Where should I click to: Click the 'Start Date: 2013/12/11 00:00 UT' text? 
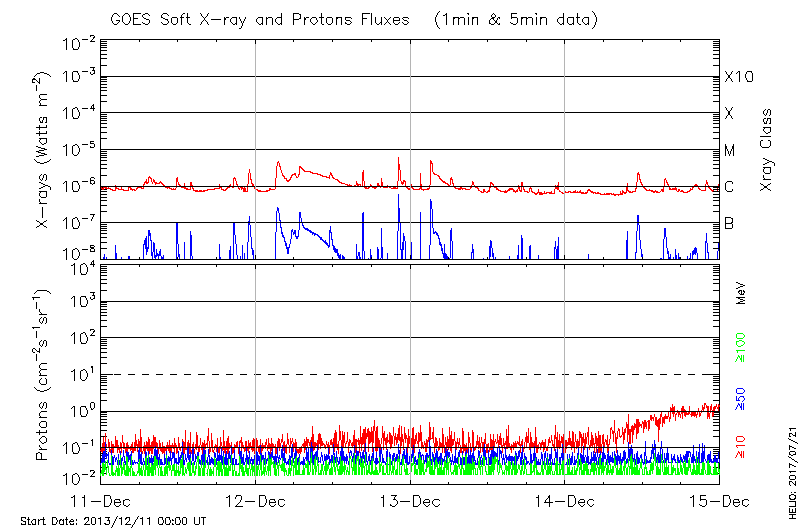point(112,521)
